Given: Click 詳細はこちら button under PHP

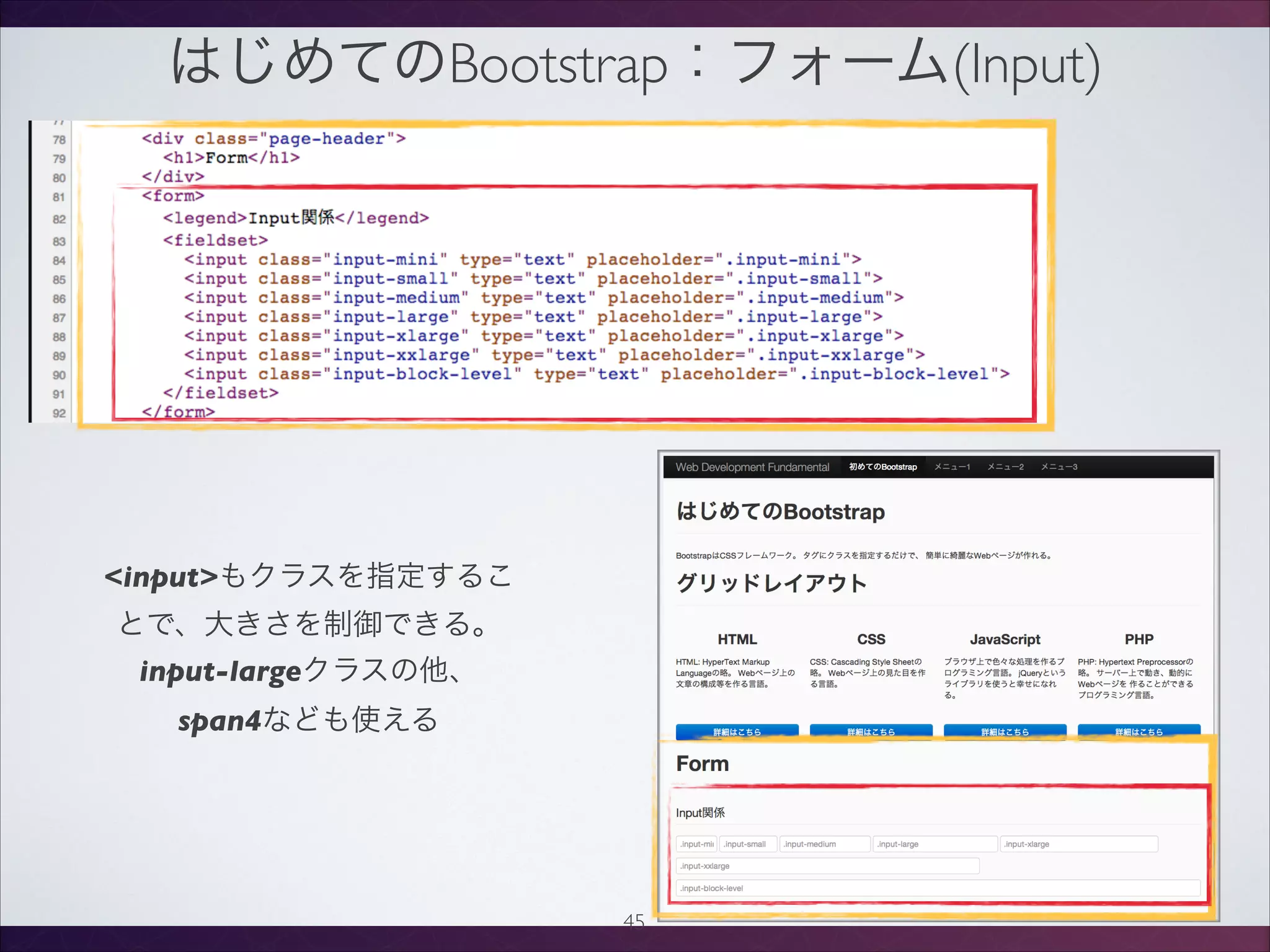Looking at the screenshot, I should 1139,731.
